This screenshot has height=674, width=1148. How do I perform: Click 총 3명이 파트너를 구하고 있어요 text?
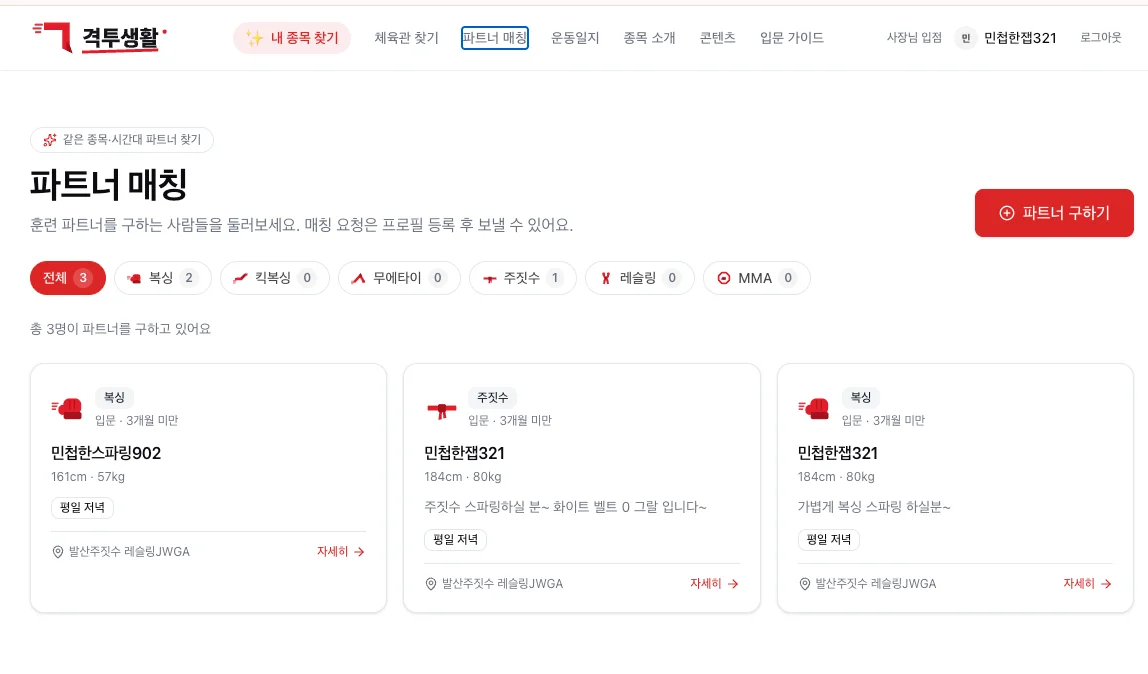120,329
